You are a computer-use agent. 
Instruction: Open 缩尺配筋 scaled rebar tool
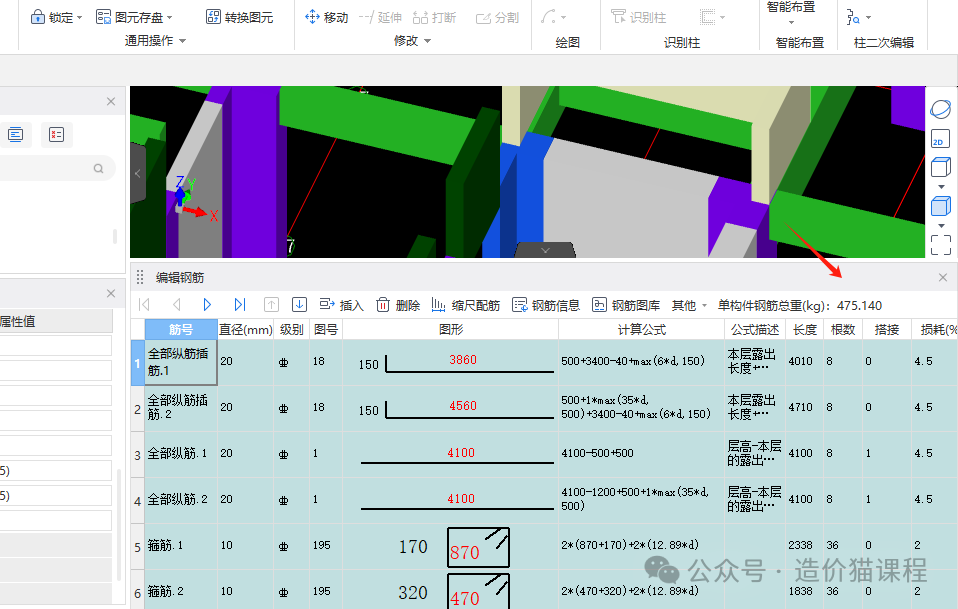point(466,305)
